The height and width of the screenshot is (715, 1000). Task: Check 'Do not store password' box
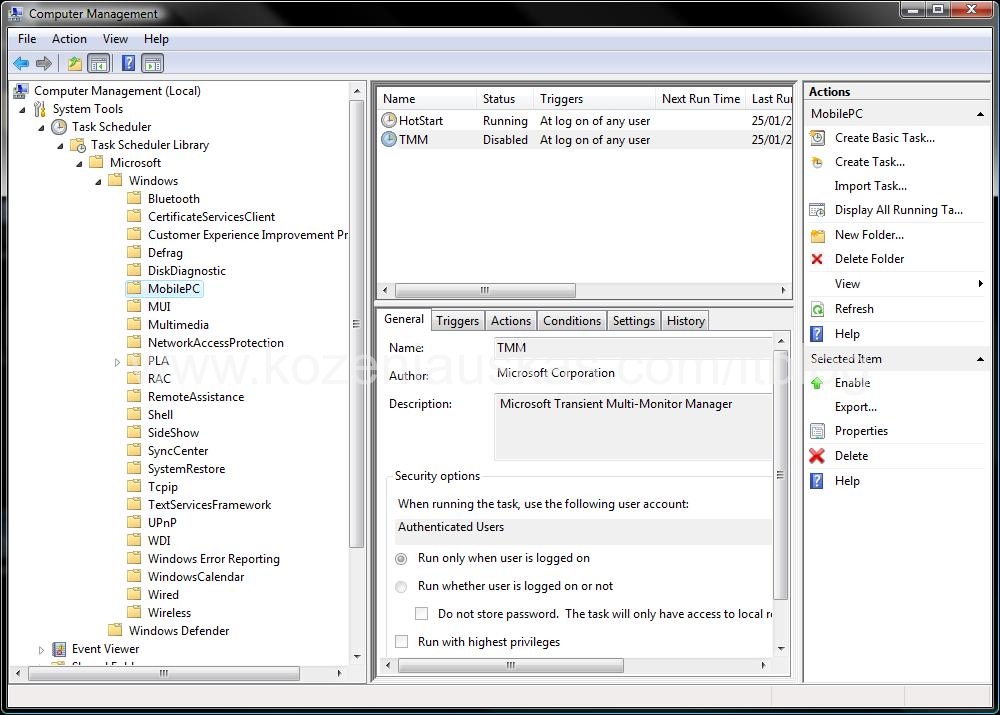(x=422, y=614)
